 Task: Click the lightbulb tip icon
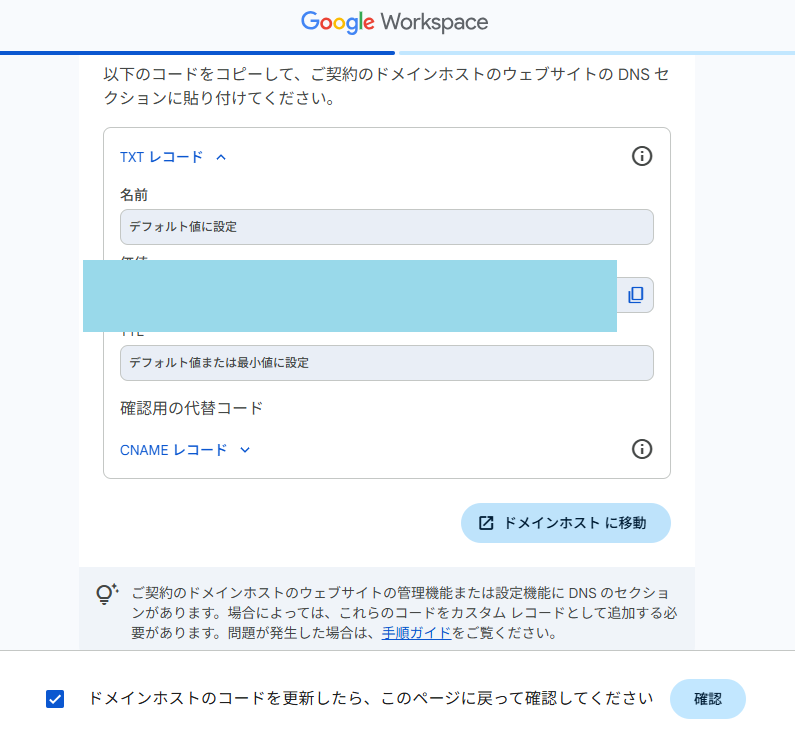pos(107,594)
